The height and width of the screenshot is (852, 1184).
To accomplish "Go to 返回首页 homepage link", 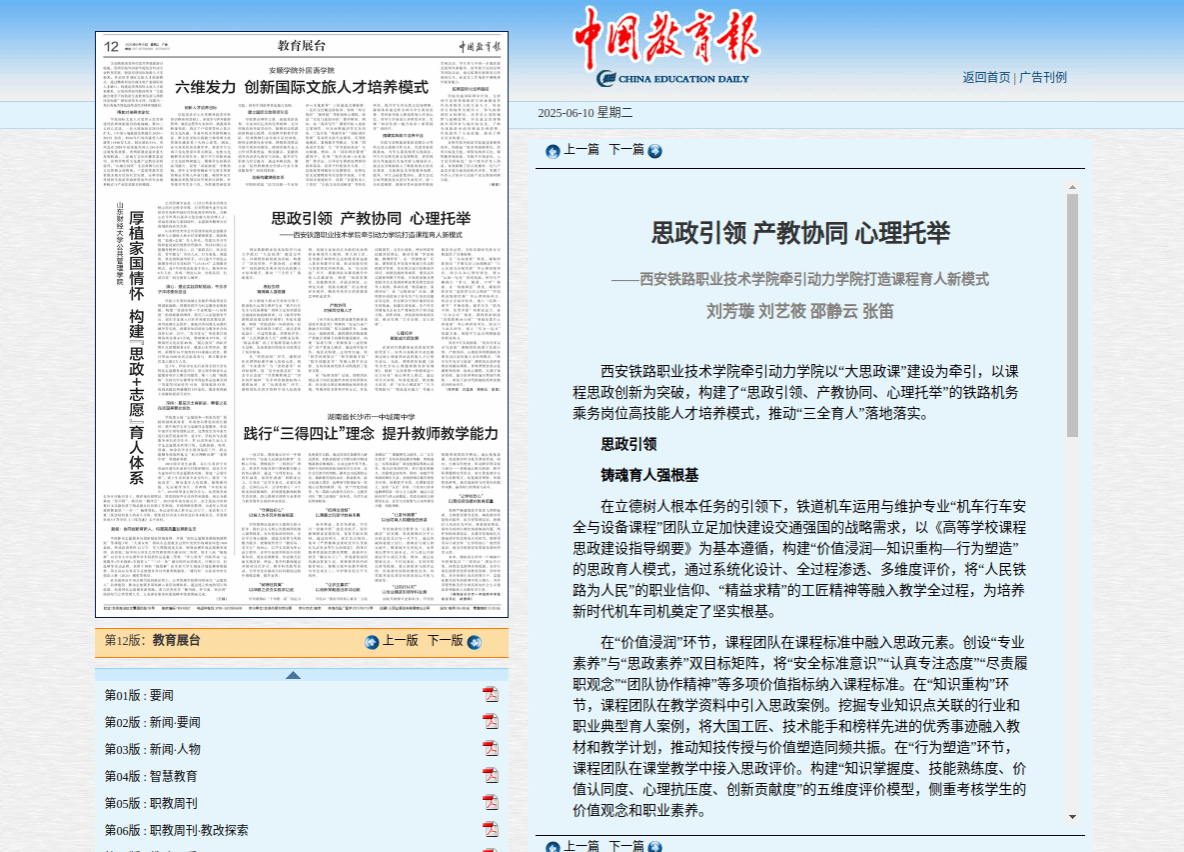I will click(x=986, y=77).
